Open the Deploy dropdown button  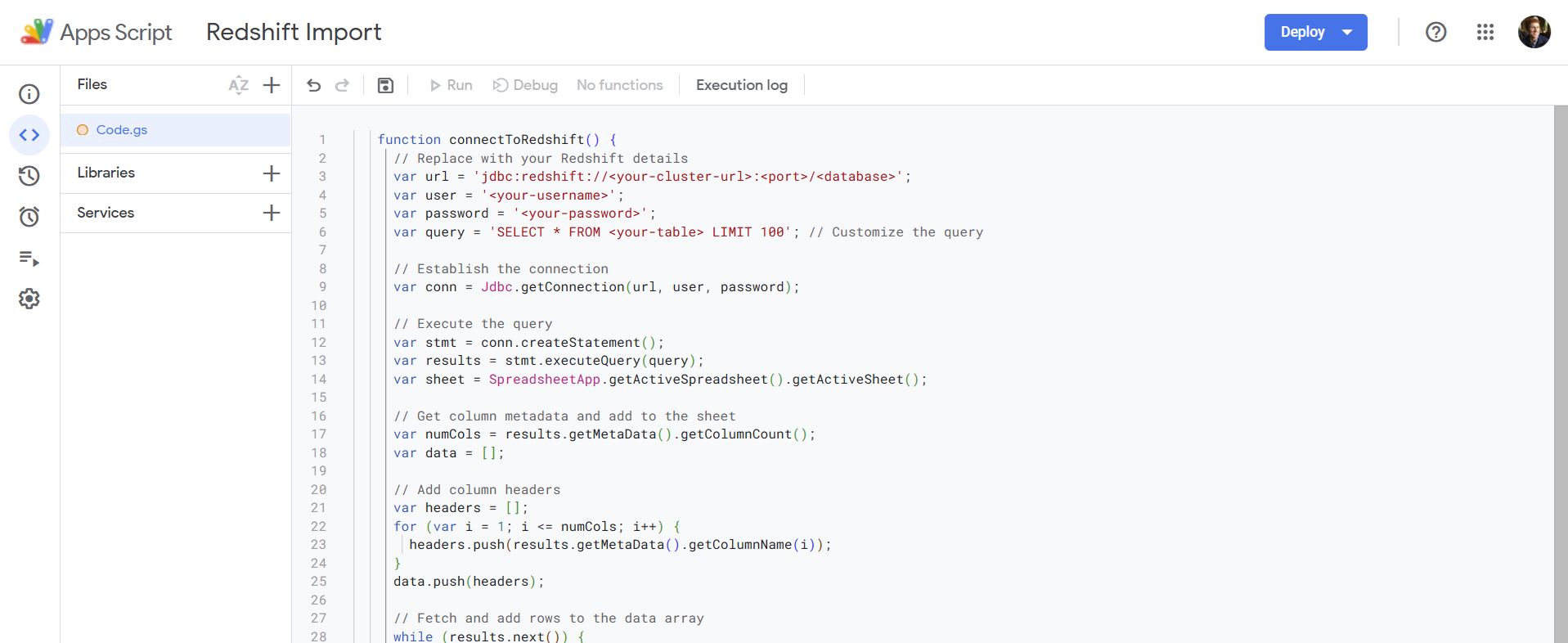(x=1315, y=32)
